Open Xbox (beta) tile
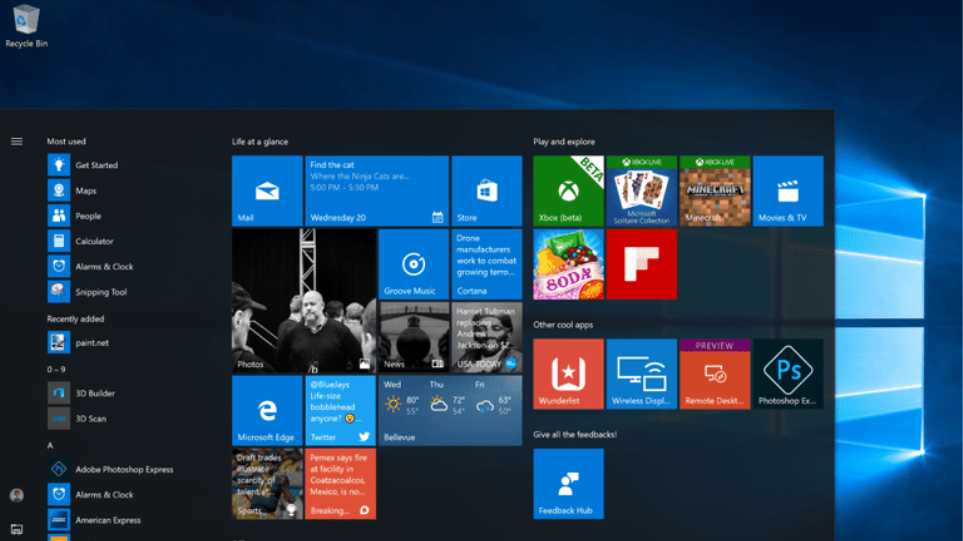963x541 pixels. [x=568, y=191]
